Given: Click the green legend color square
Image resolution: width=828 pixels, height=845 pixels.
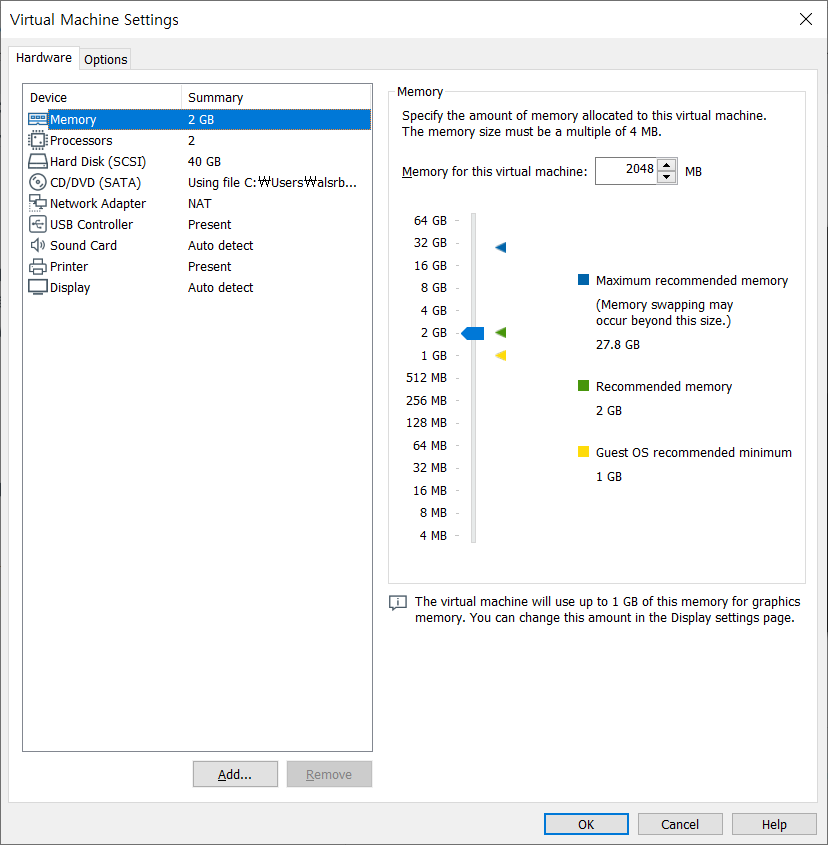Looking at the screenshot, I should coord(583,385).
